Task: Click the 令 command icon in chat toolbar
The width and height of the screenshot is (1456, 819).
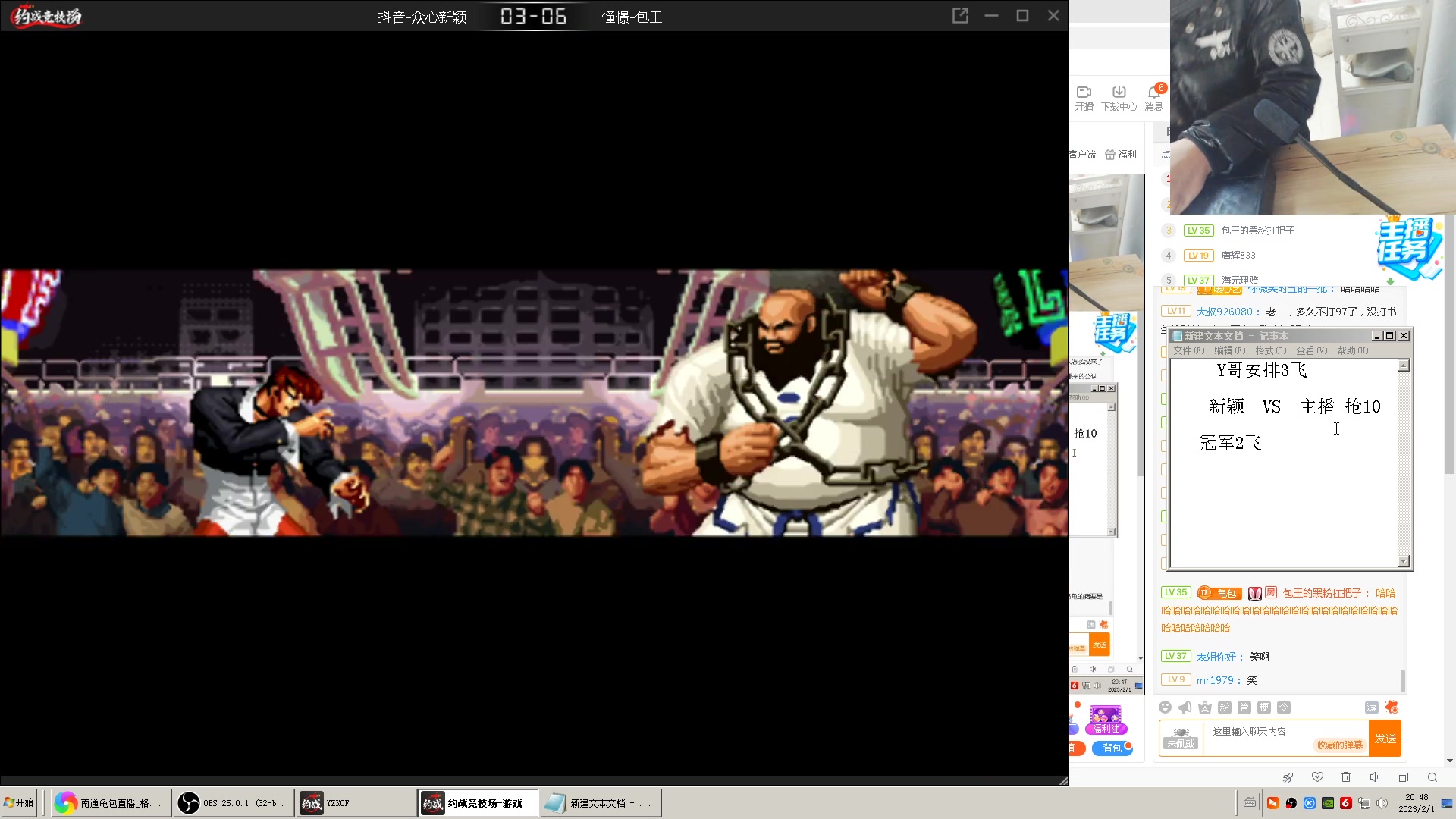Action: click(1284, 708)
